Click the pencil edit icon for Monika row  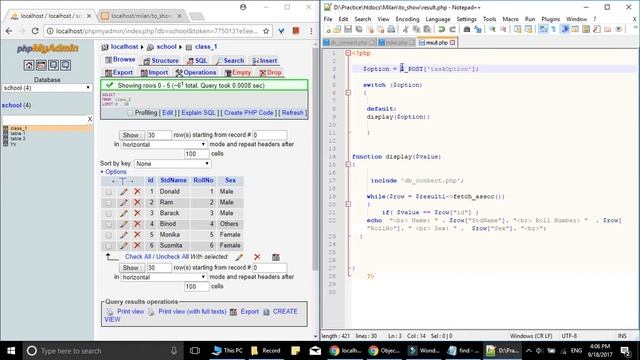(x=124, y=235)
